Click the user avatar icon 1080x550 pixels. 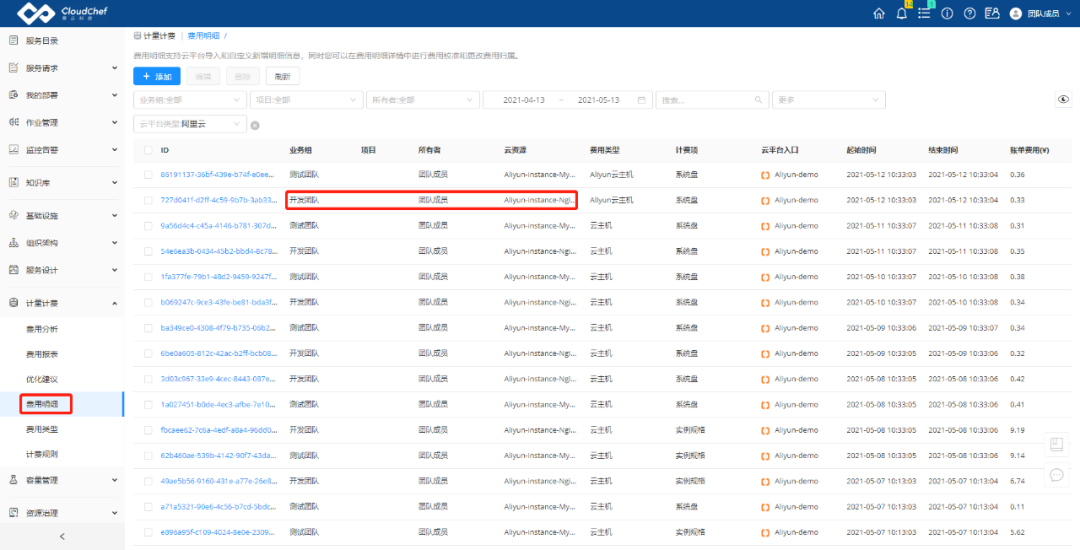coord(1015,14)
